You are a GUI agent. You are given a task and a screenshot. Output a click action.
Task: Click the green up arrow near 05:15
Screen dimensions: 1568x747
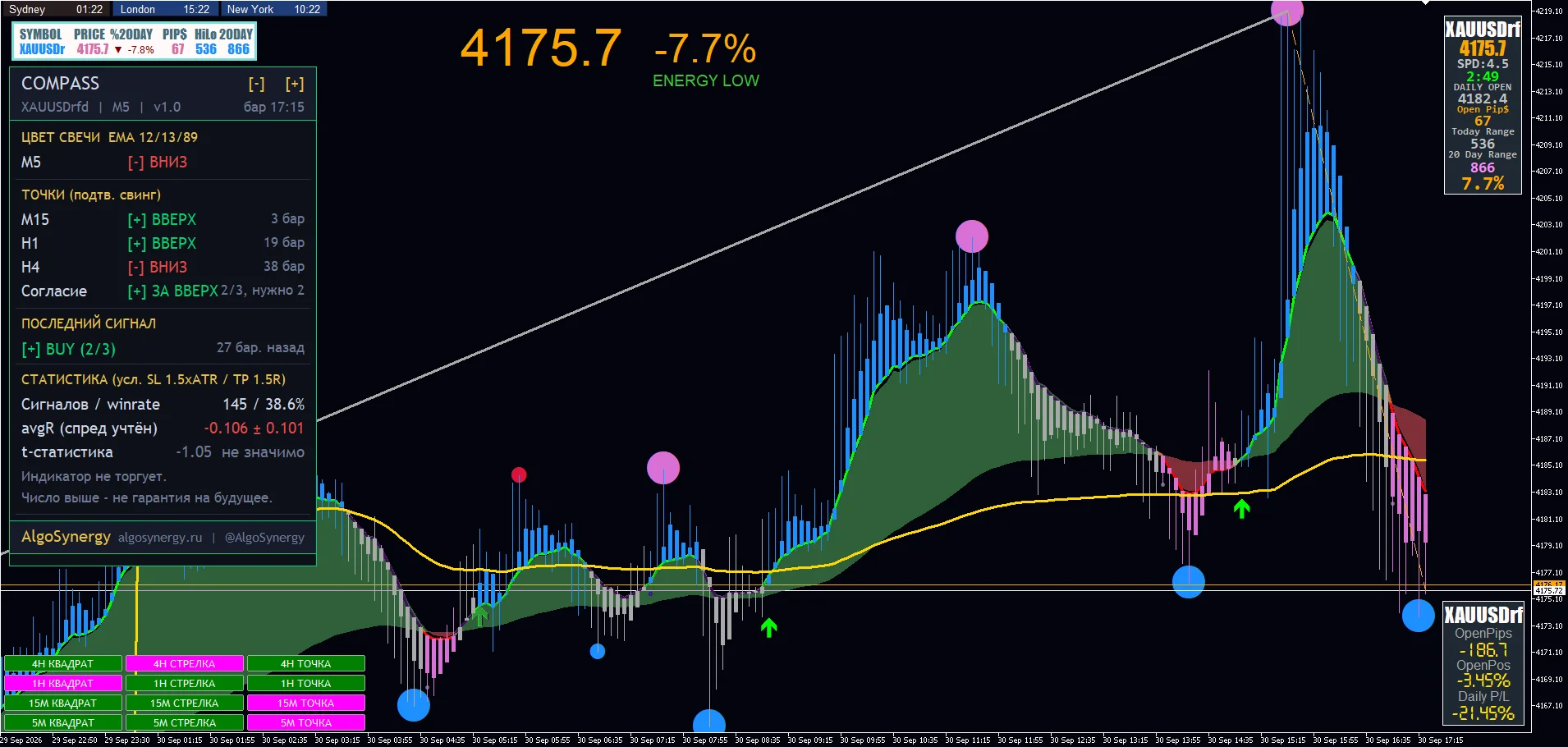pyautogui.click(x=480, y=614)
